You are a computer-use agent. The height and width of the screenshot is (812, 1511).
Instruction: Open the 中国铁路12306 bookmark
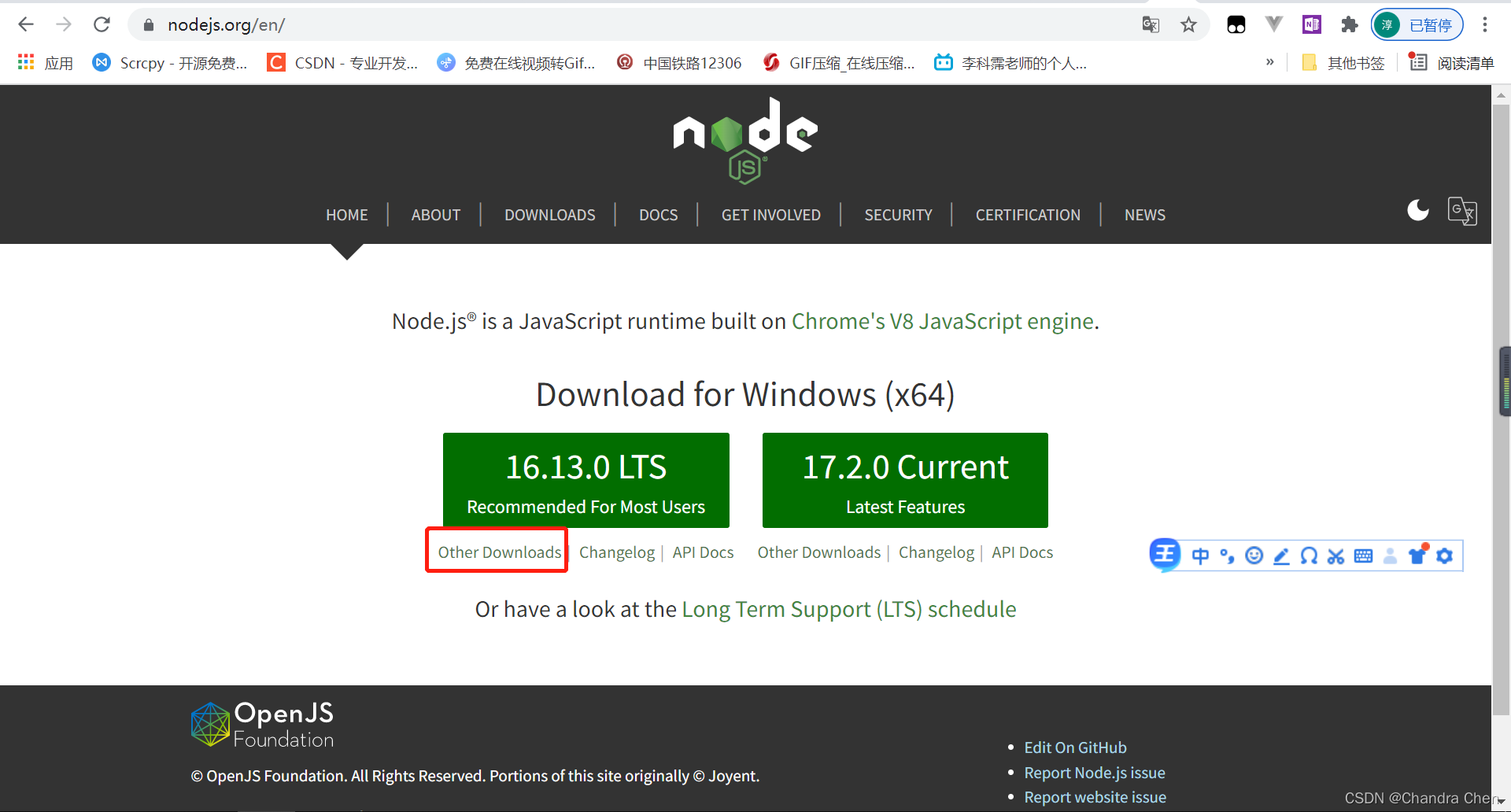click(679, 63)
